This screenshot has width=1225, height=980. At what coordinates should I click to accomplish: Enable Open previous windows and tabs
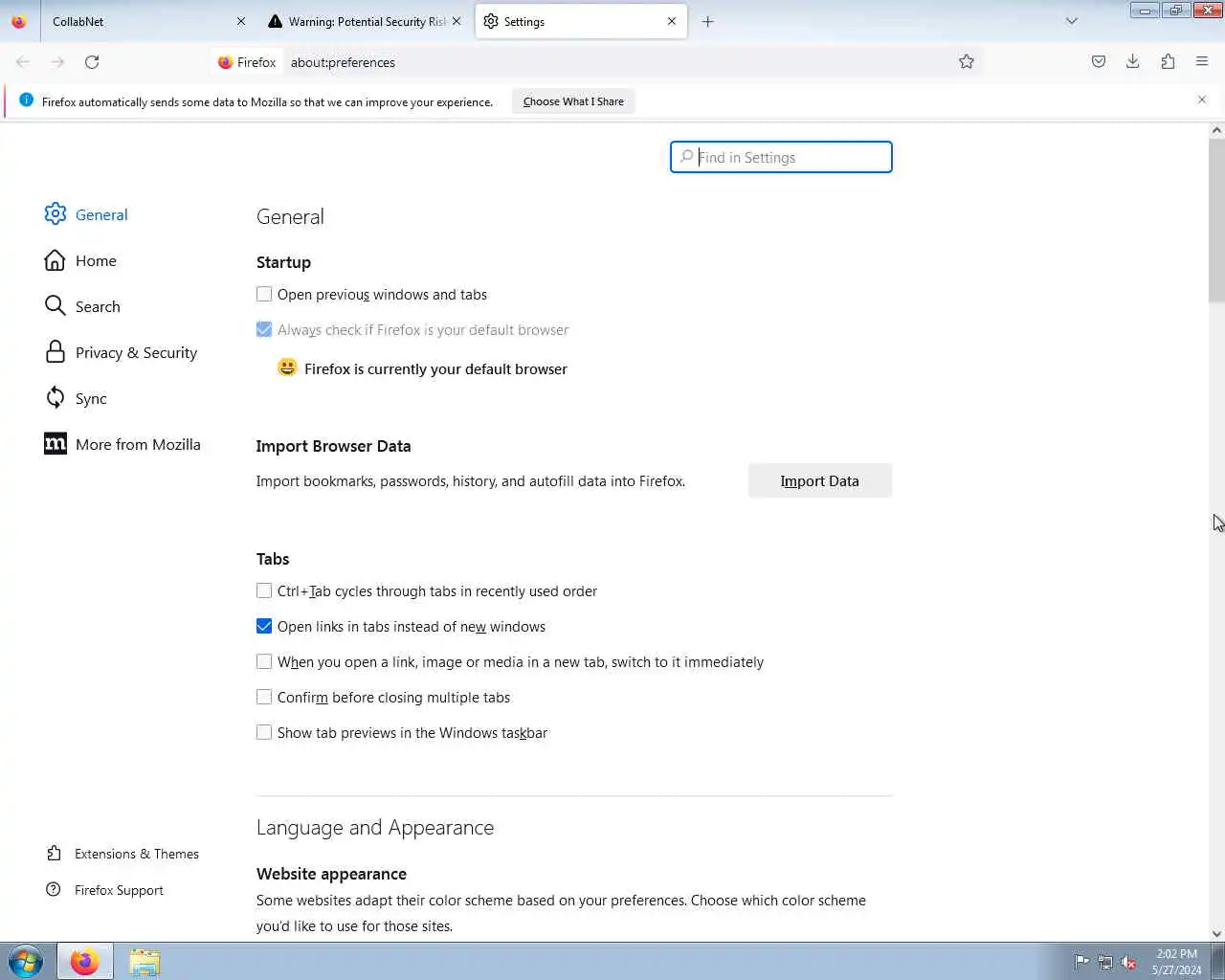pos(264,295)
